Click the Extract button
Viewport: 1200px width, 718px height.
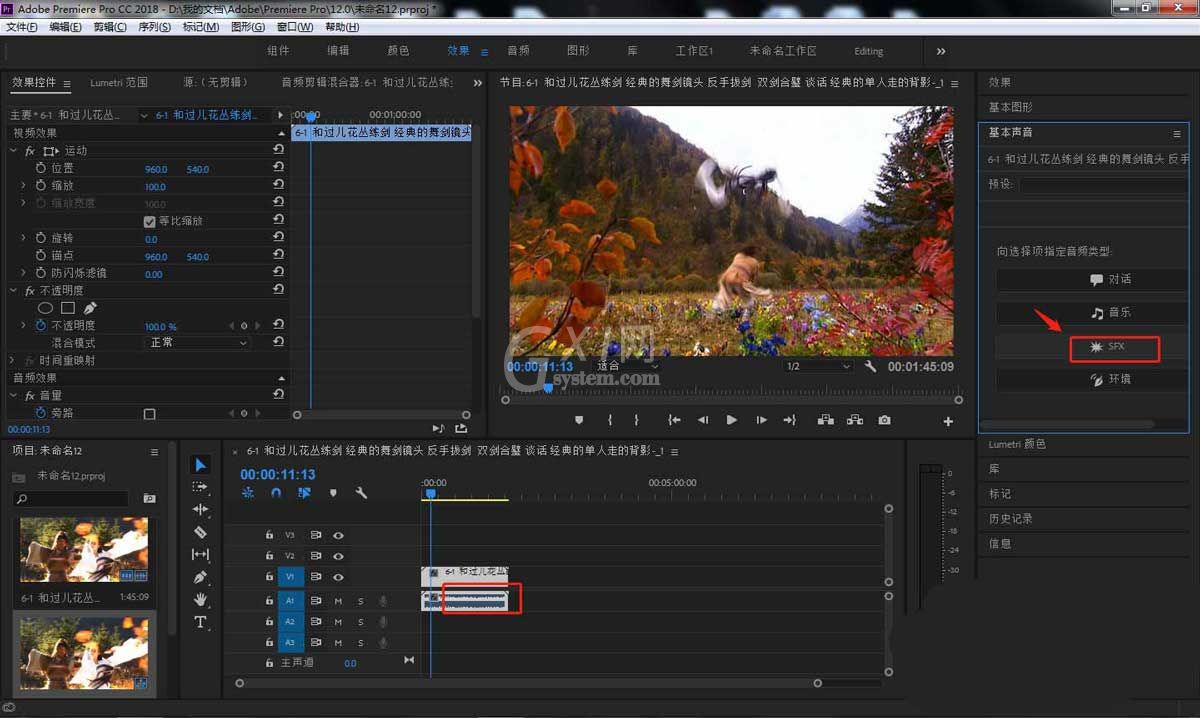(x=855, y=421)
